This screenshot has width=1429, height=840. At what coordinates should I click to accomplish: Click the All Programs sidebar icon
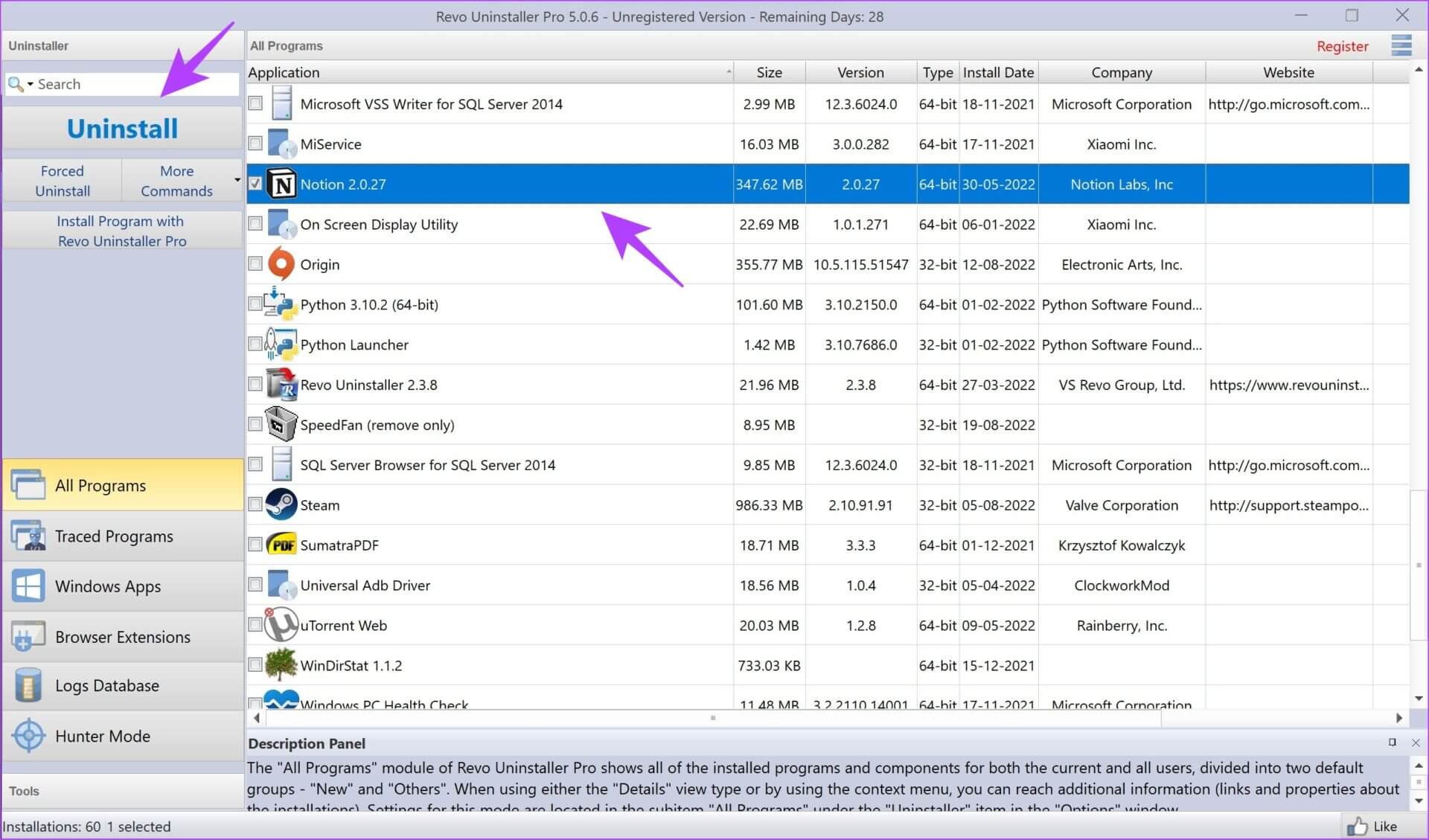click(27, 486)
